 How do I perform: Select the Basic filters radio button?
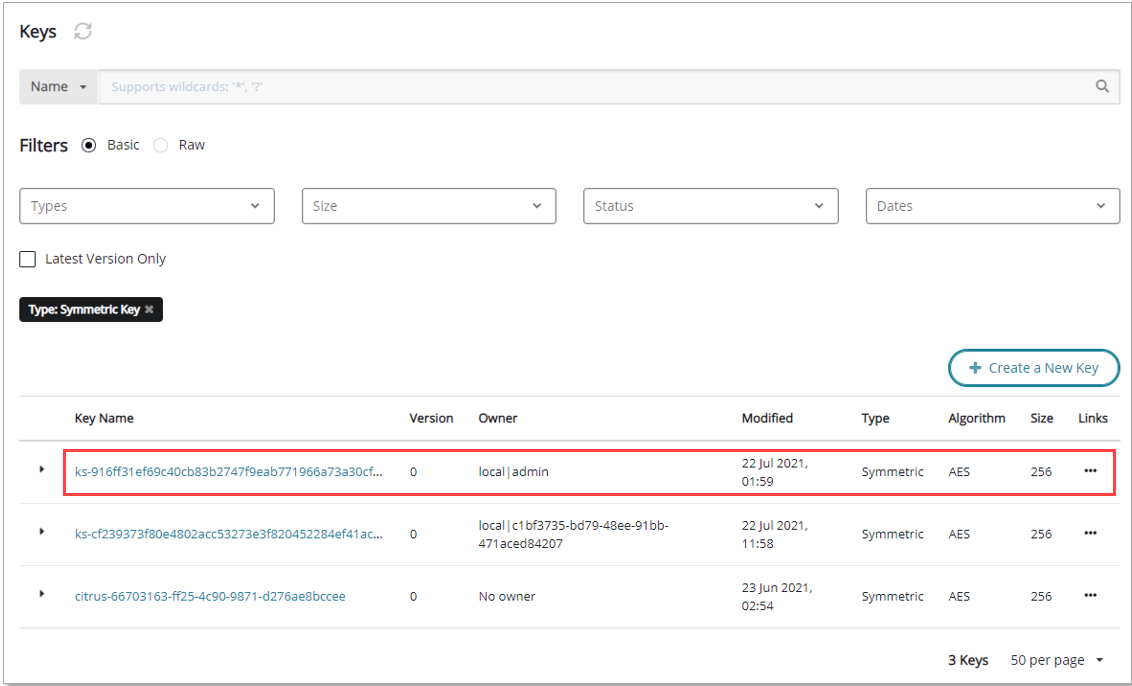(89, 145)
